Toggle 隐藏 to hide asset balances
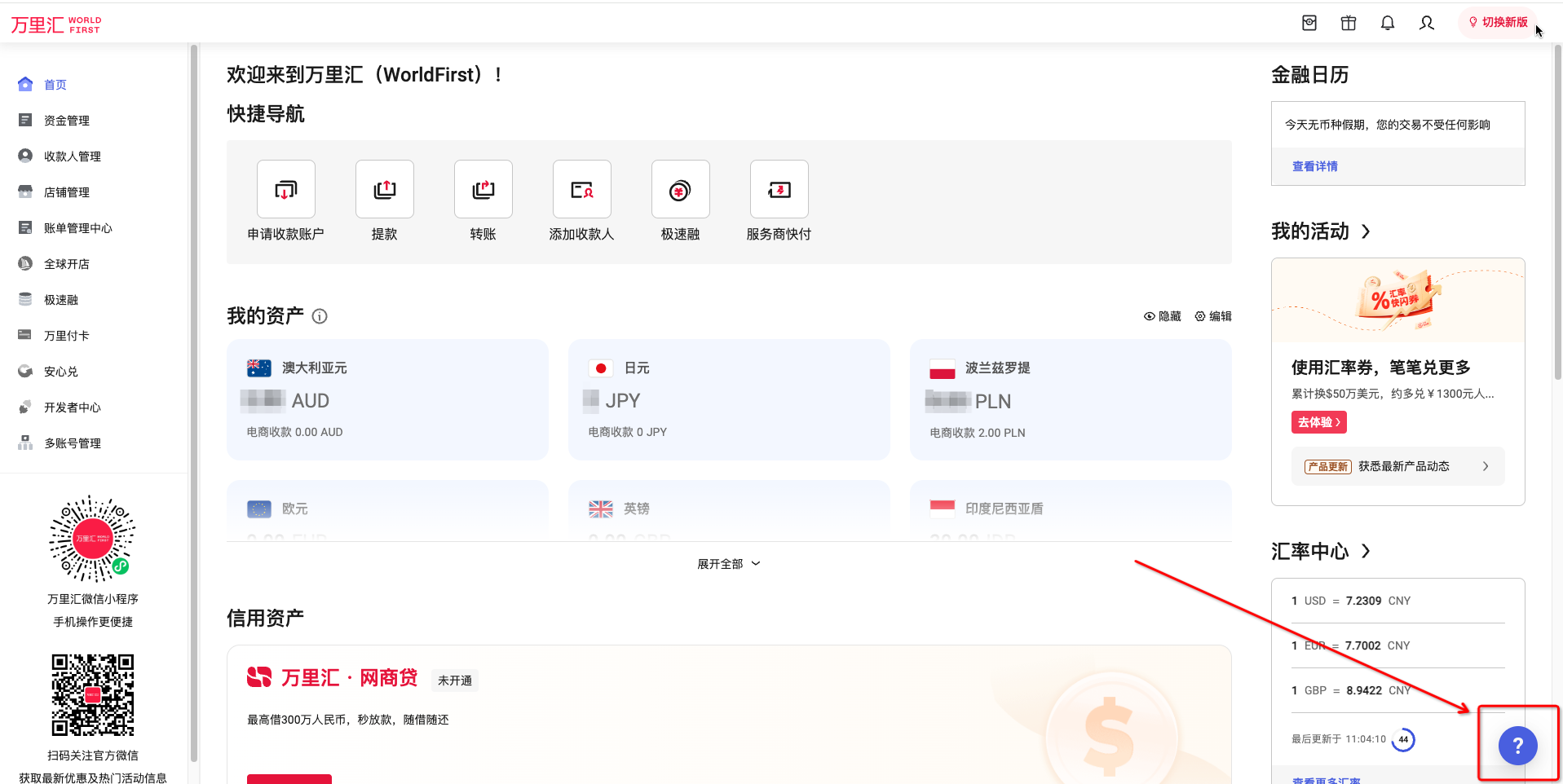Screen dimensions: 1563x784 tap(1162, 316)
